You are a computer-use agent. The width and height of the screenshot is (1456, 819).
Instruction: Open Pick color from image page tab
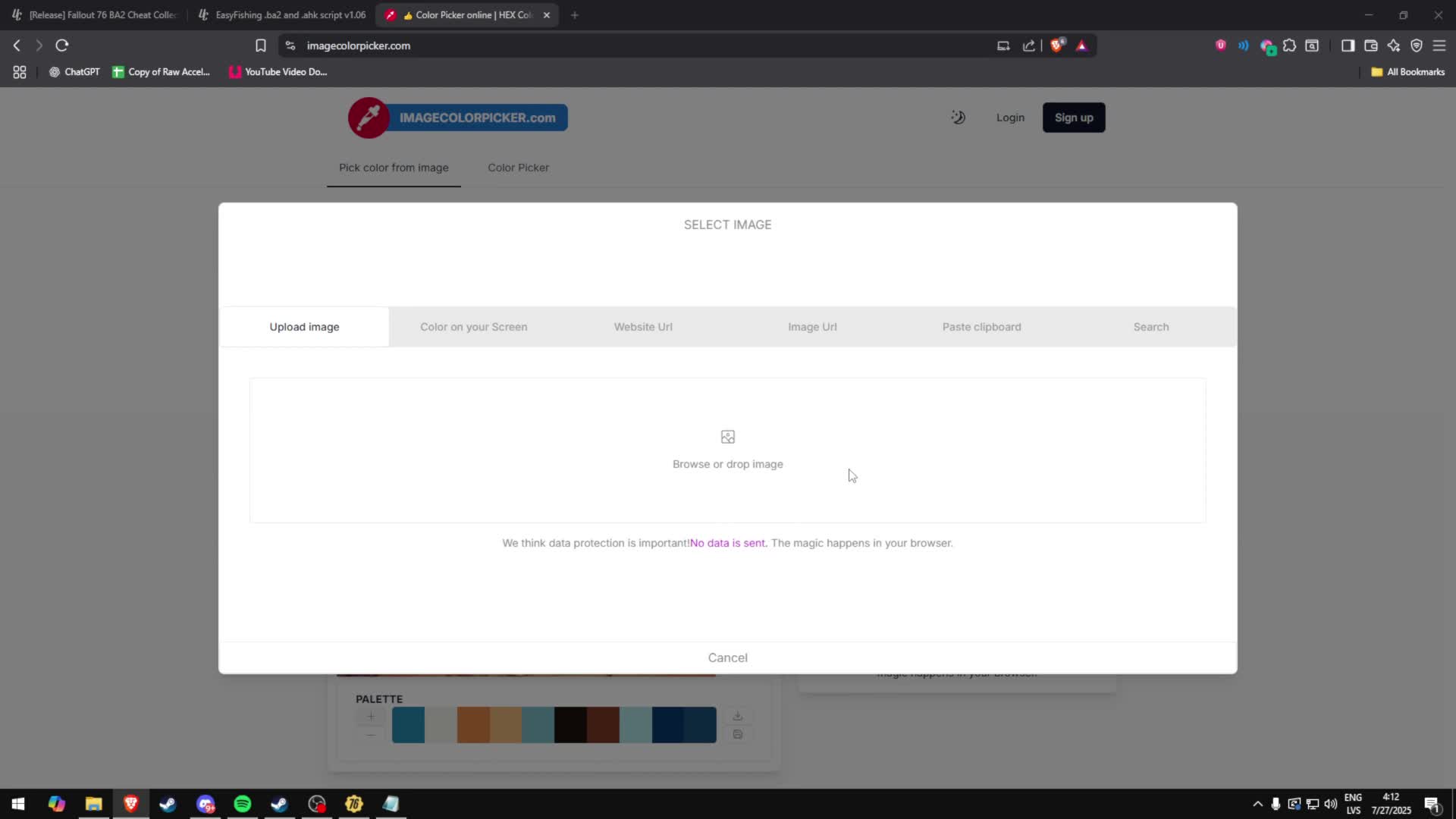(394, 168)
